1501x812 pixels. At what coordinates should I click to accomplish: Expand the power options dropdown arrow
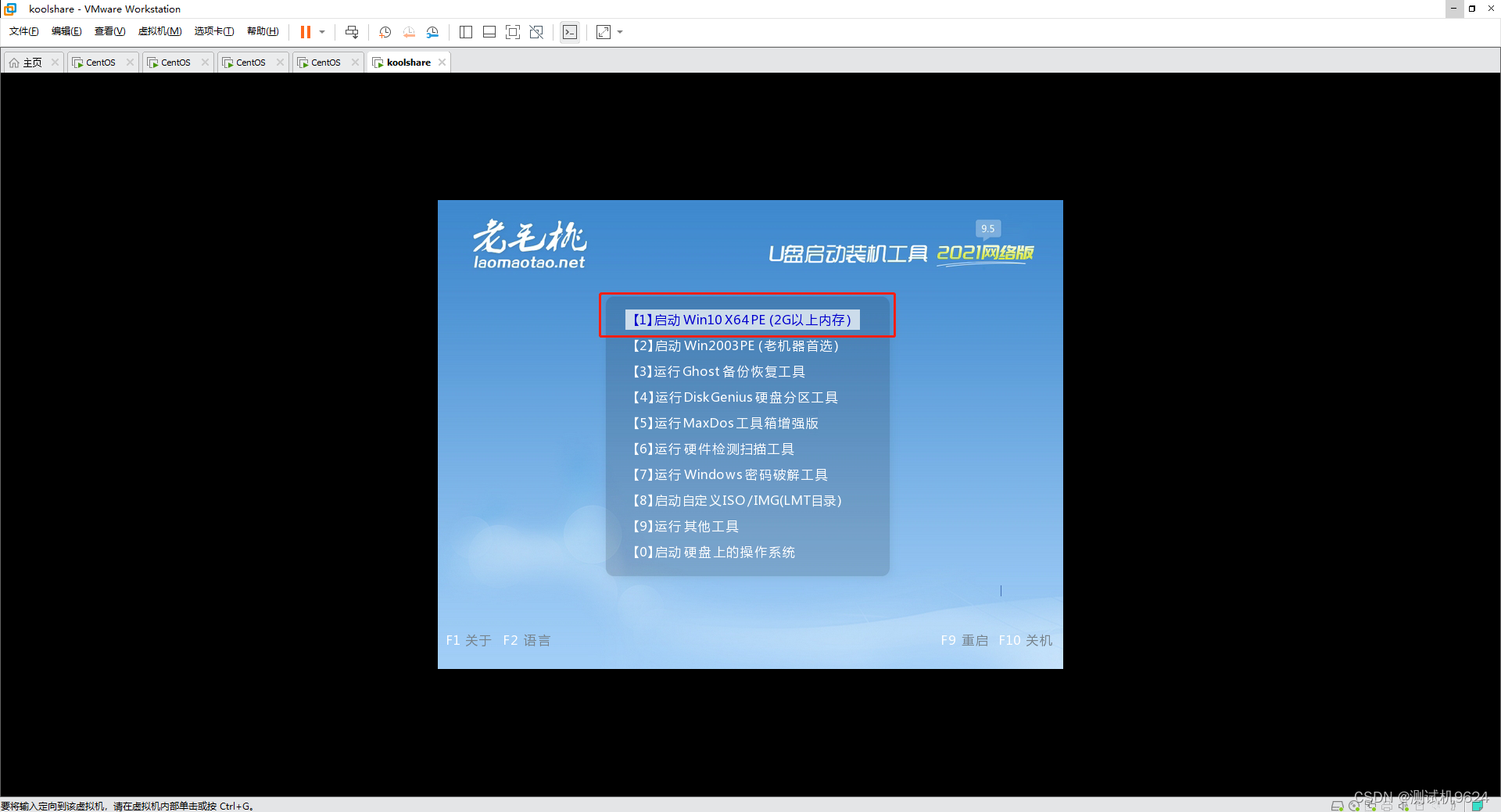point(322,32)
